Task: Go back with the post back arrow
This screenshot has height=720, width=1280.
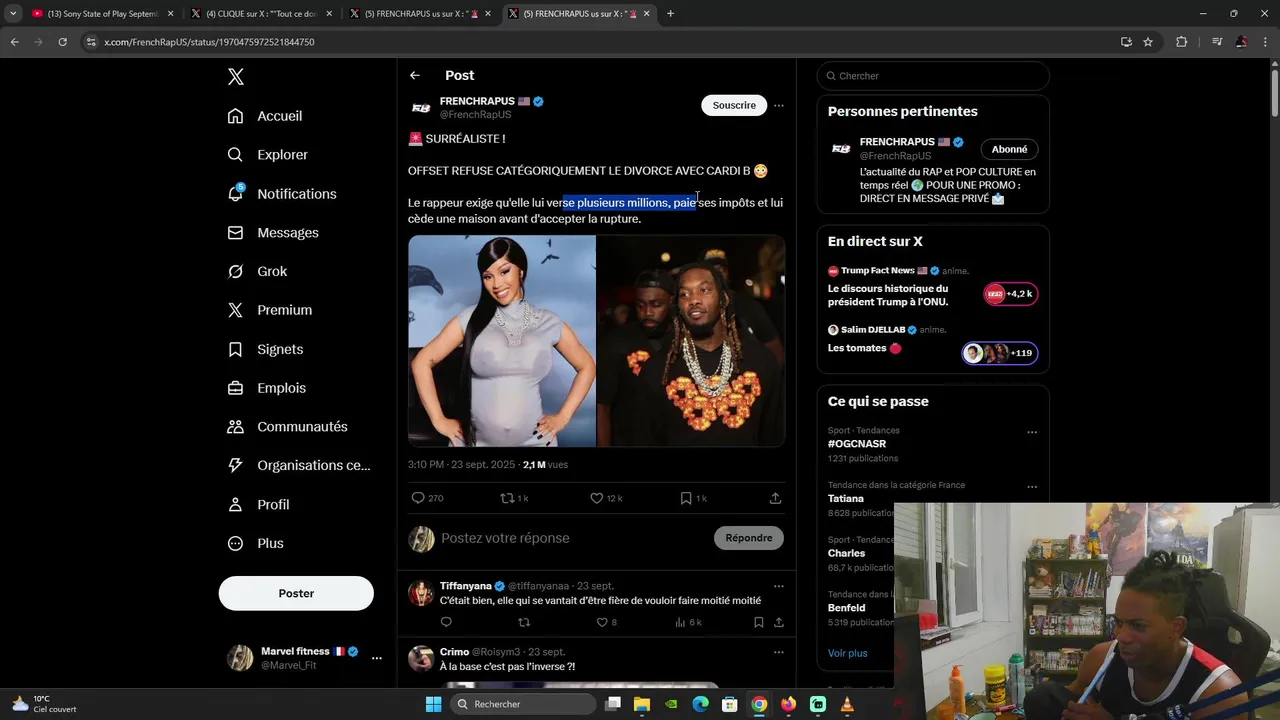Action: click(414, 75)
